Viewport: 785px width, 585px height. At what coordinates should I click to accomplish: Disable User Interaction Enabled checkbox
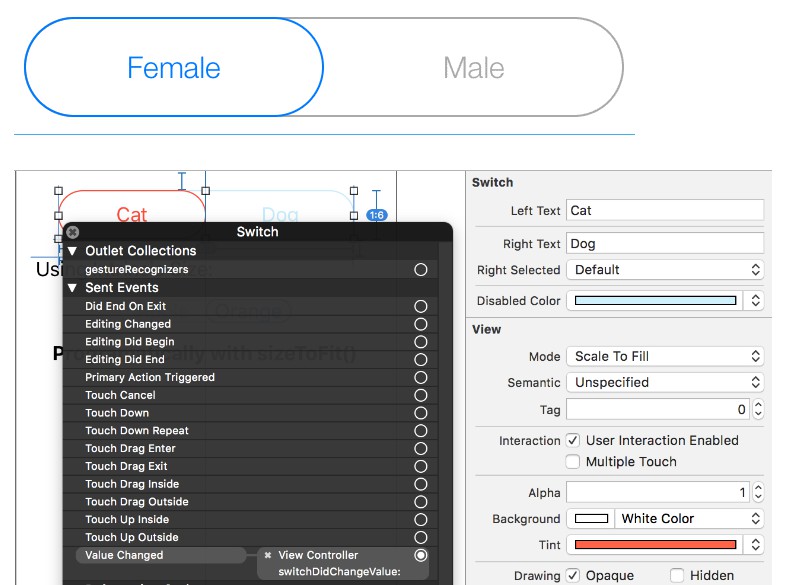tap(573, 440)
